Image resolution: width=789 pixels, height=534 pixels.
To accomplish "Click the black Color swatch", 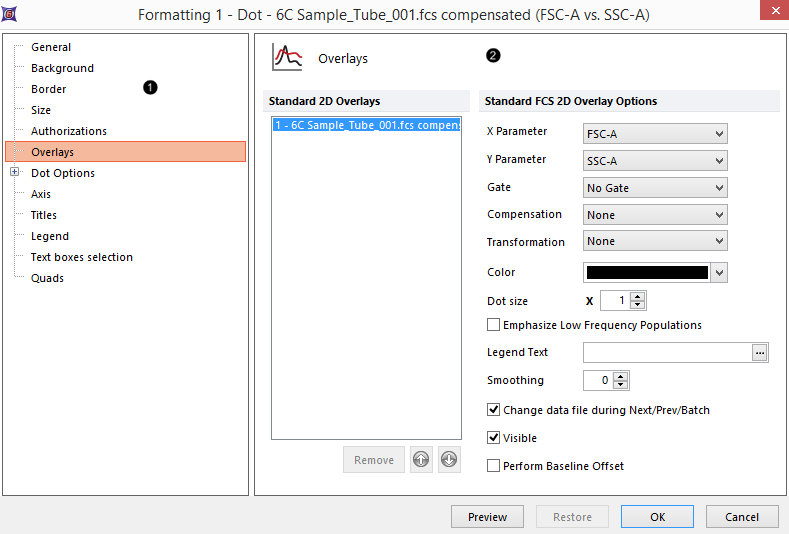I will point(647,272).
